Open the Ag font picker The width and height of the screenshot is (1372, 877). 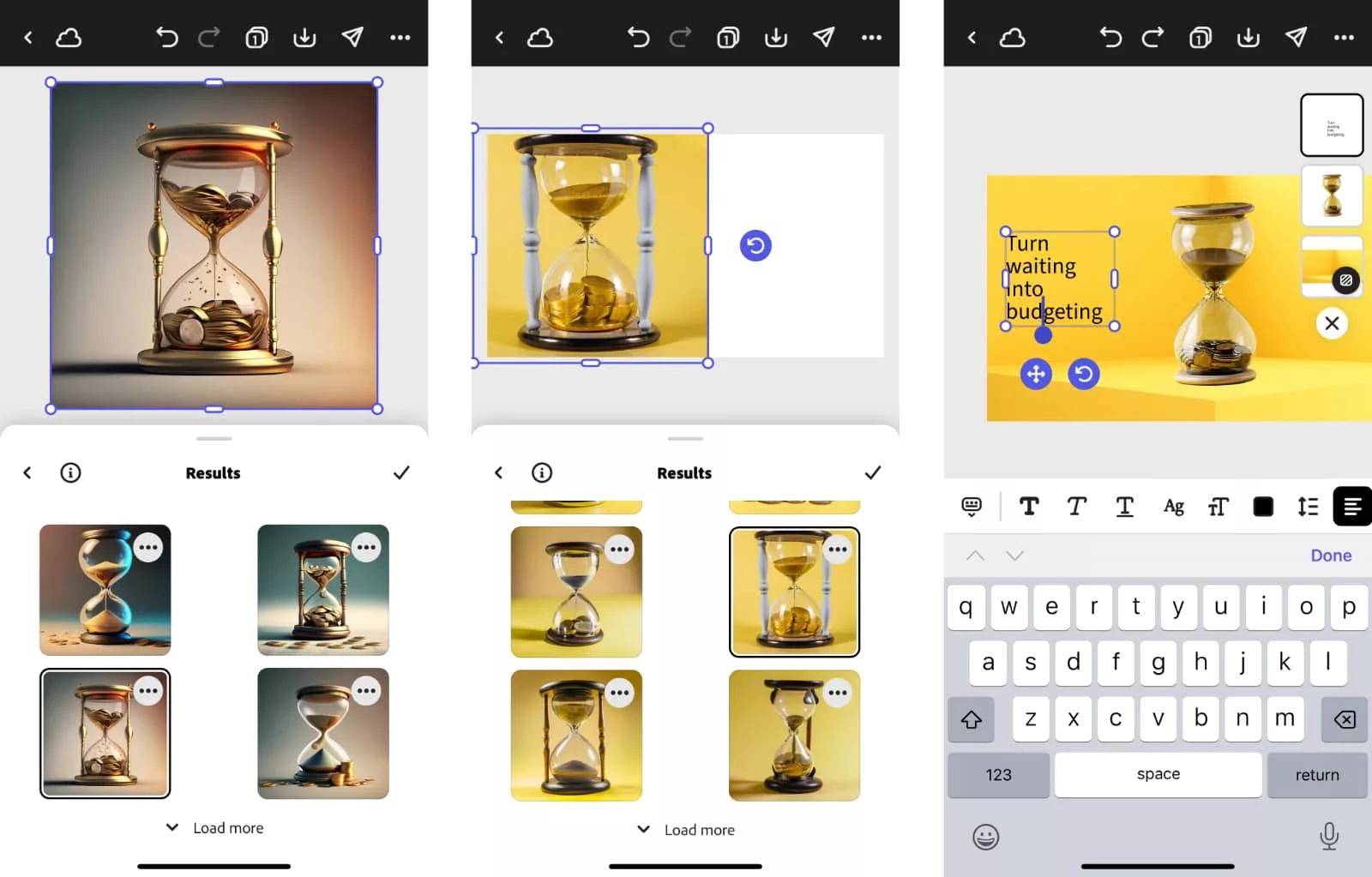click(1173, 507)
